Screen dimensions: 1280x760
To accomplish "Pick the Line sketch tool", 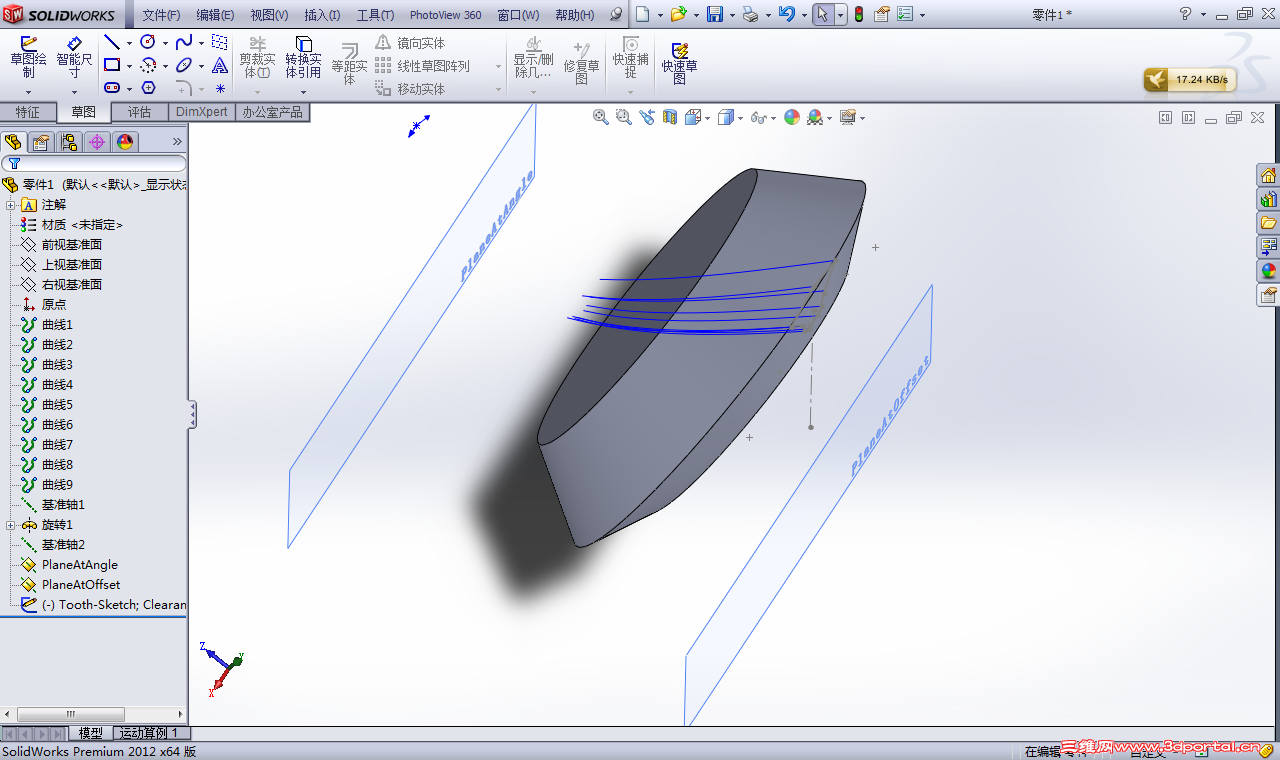I will click(112, 43).
